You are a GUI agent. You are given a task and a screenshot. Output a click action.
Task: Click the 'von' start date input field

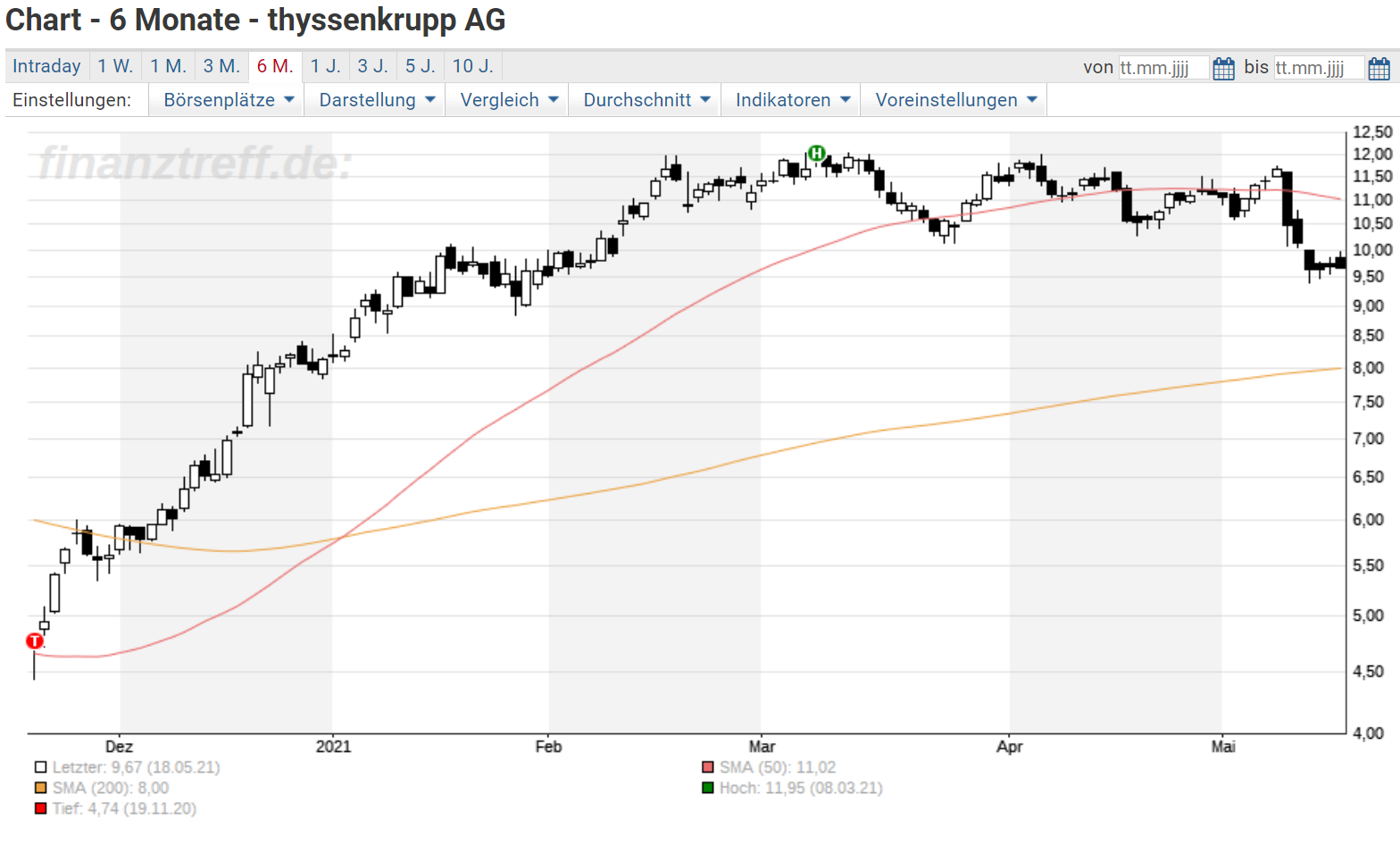1163,68
